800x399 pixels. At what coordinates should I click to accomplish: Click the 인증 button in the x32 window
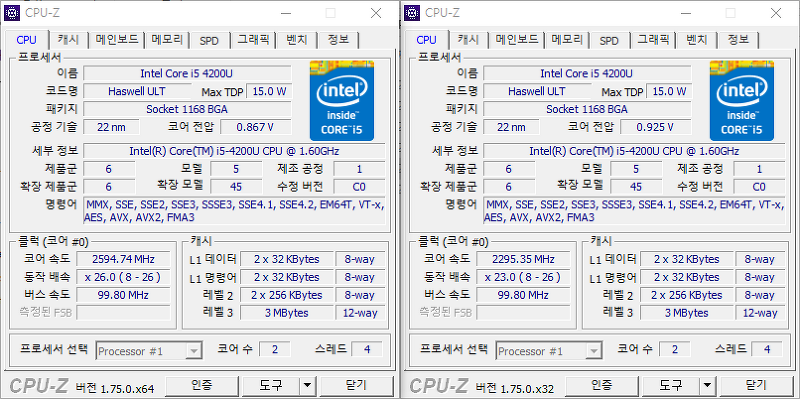[602, 385]
